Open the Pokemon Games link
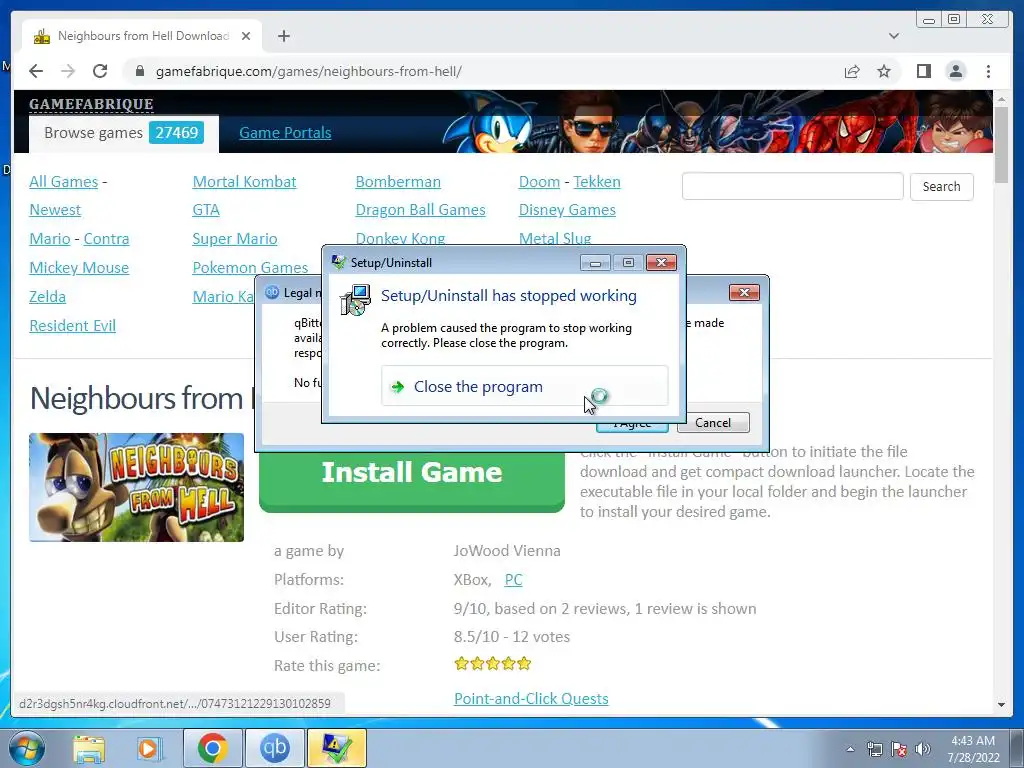1024x768 pixels. [x=250, y=268]
